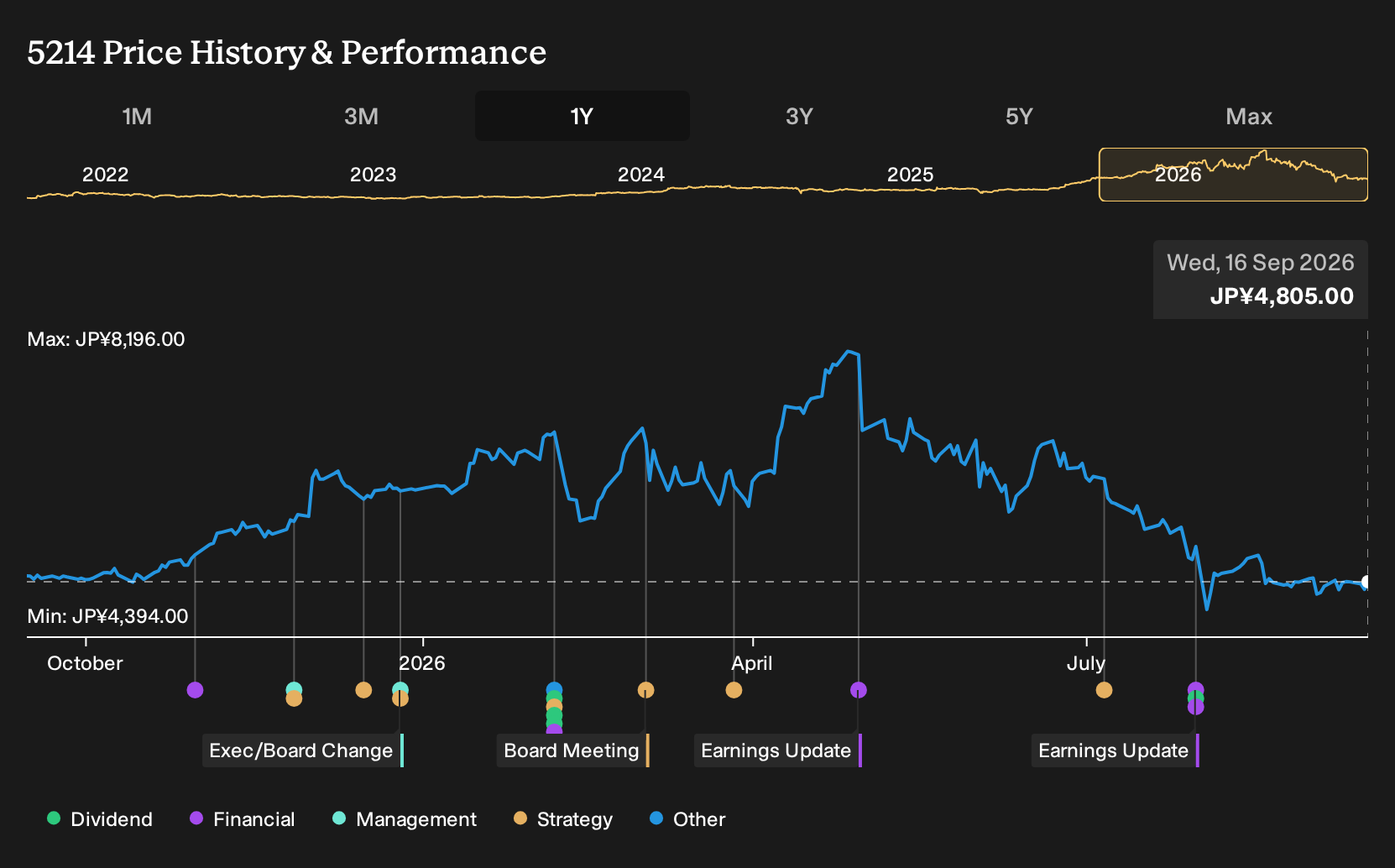Toggle the Dividend legend filter
The width and height of the screenshot is (1395, 868).
tap(100, 819)
